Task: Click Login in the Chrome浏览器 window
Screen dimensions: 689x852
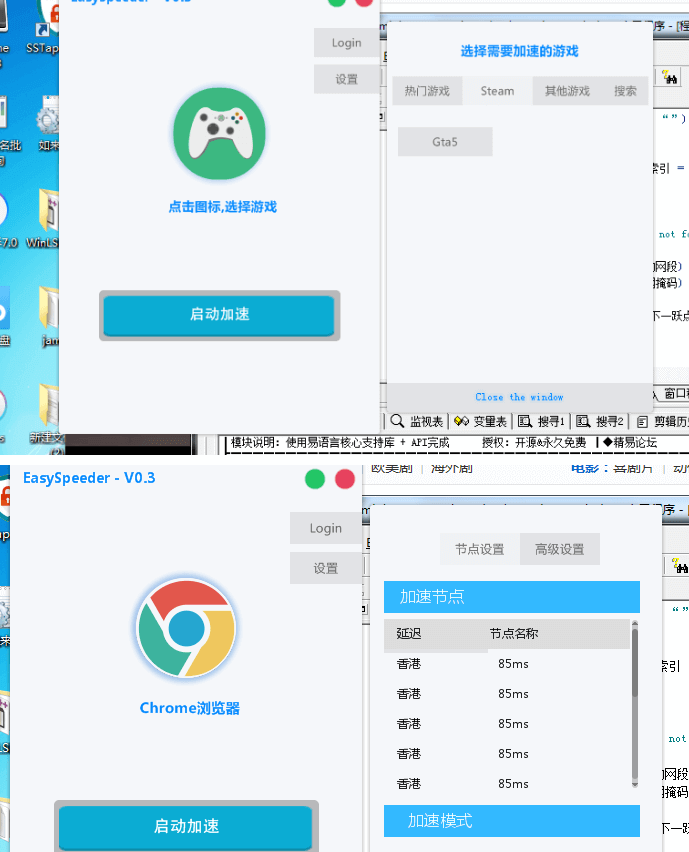Action: tap(325, 528)
